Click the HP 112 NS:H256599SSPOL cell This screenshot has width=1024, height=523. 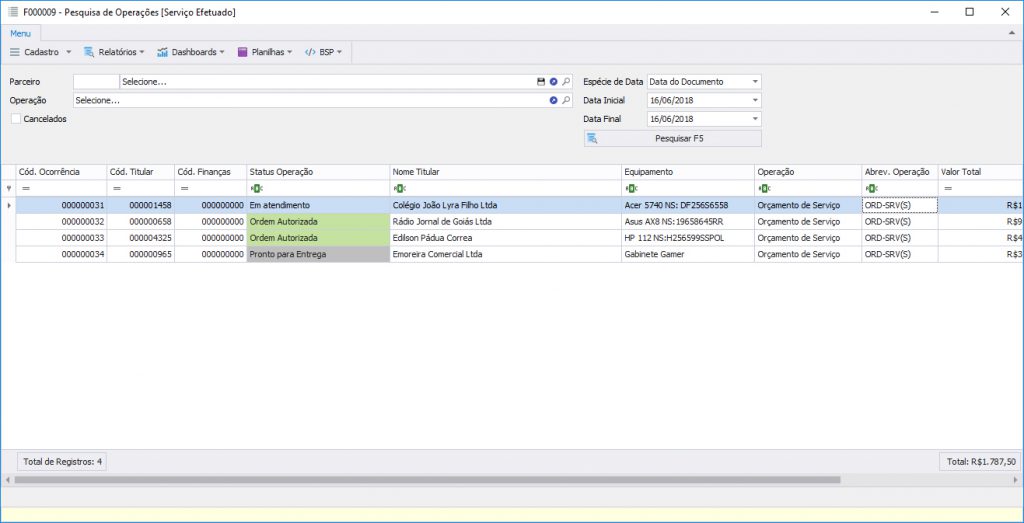point(688,238)
